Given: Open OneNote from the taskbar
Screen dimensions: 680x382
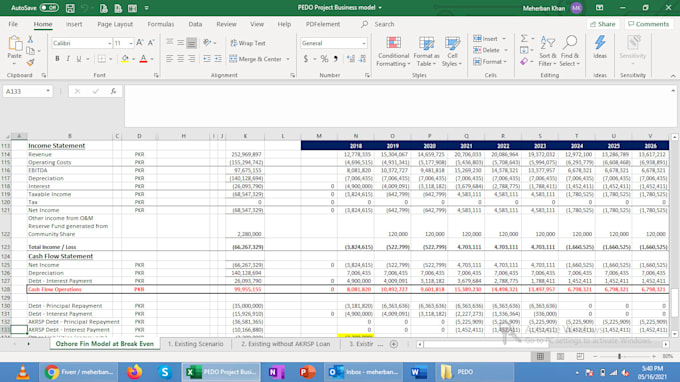Looking at the screenshot, I should (276, 372).
